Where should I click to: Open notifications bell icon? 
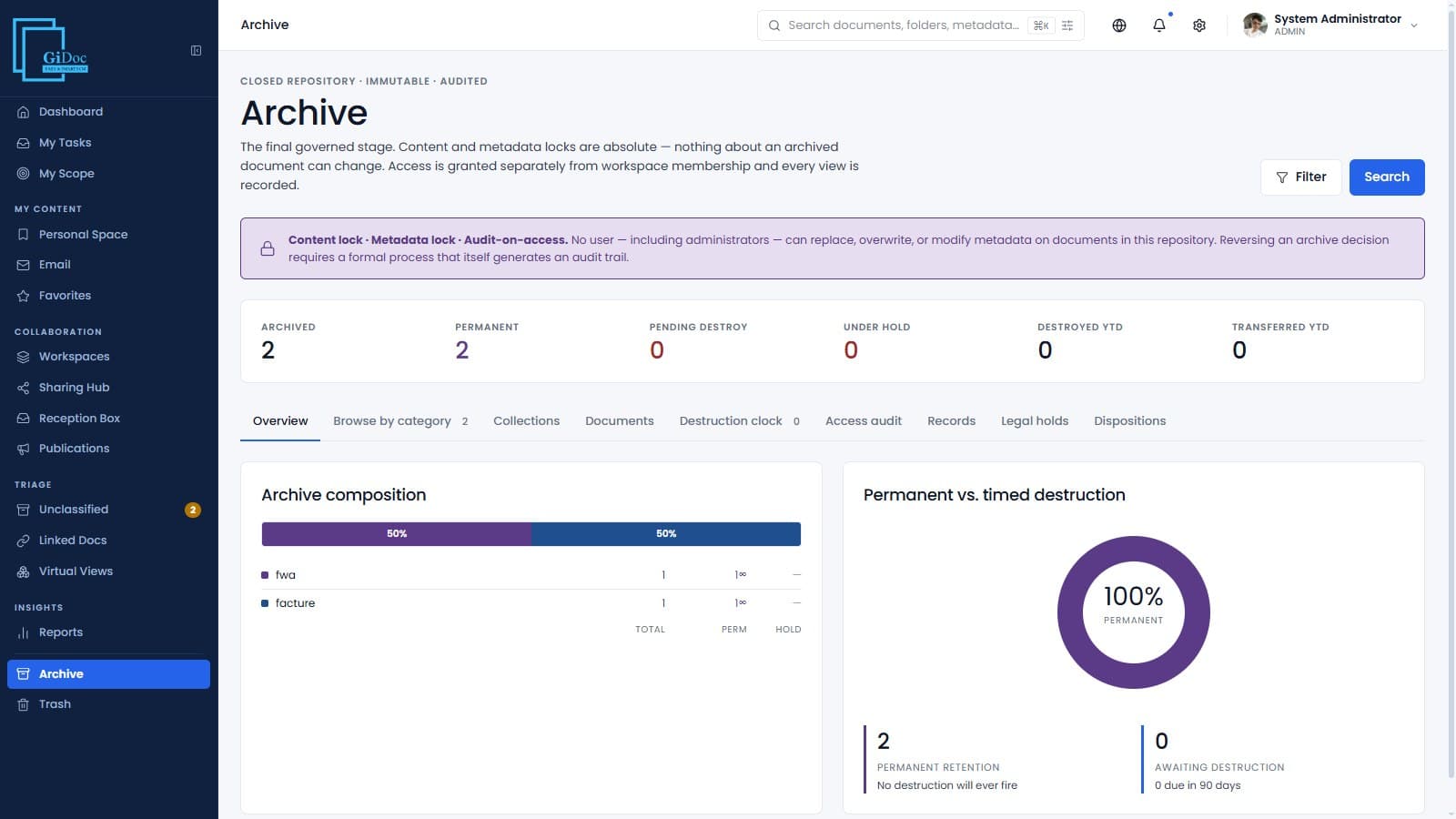[1159, 25]
